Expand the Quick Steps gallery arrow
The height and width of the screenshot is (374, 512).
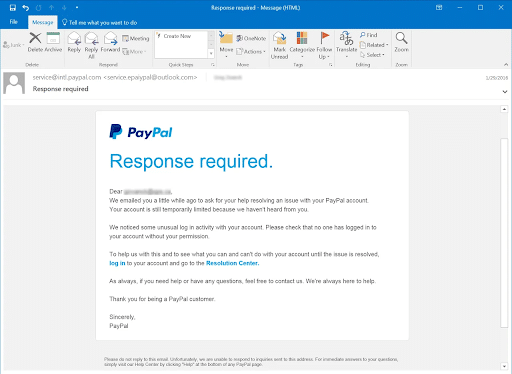click(x=211, y=53)
